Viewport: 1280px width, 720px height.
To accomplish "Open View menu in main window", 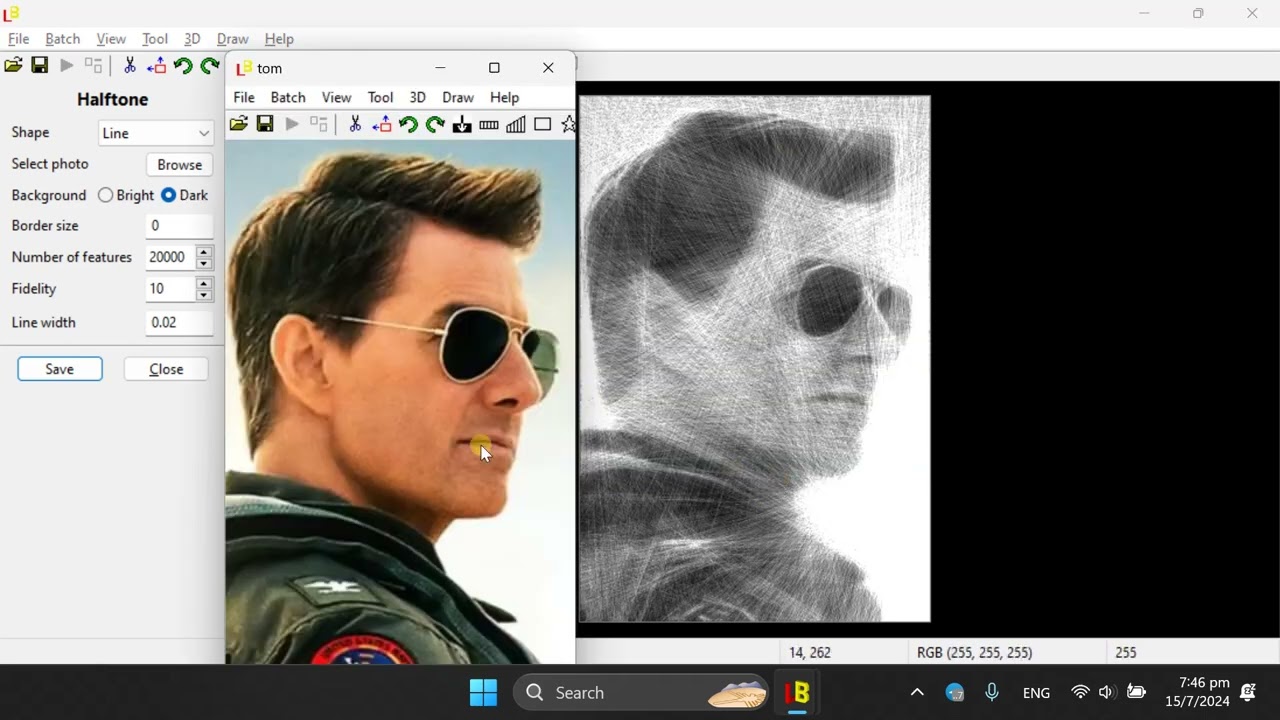I will coord(111,39).
